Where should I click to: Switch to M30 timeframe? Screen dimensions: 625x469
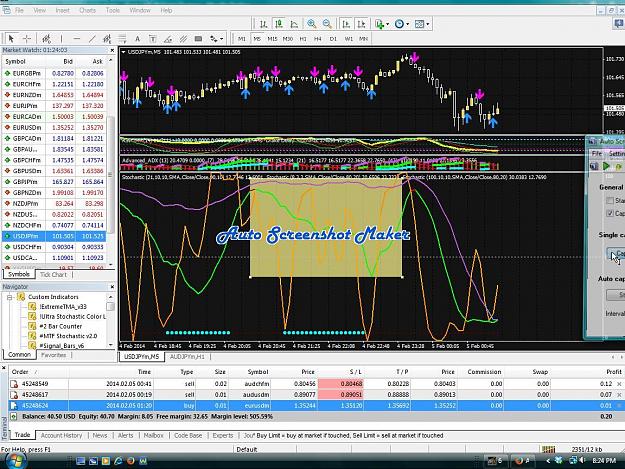(x=288, y=39)
